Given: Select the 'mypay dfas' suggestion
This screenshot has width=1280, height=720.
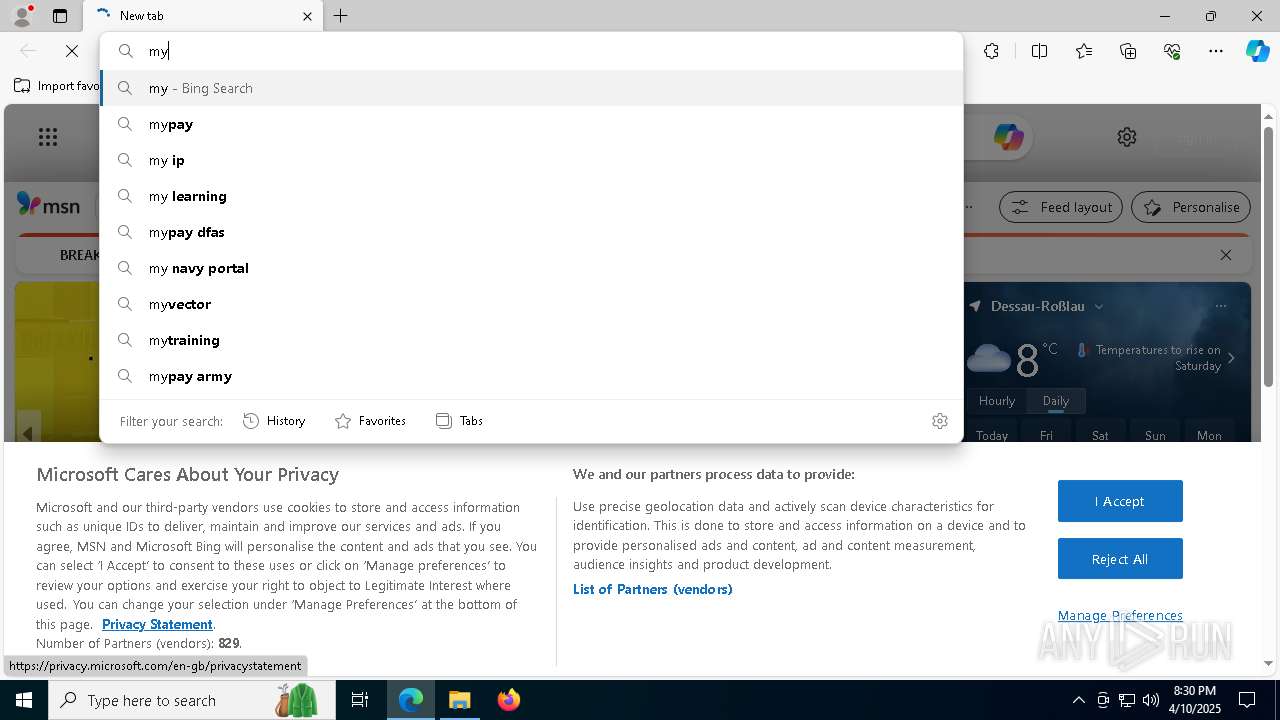Looking at the screenshot, I should click(x=531, y=232).
